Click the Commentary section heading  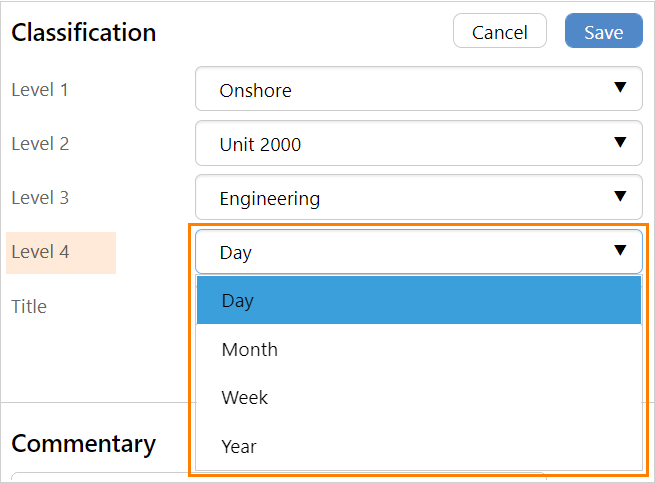[x=84, y=443]
